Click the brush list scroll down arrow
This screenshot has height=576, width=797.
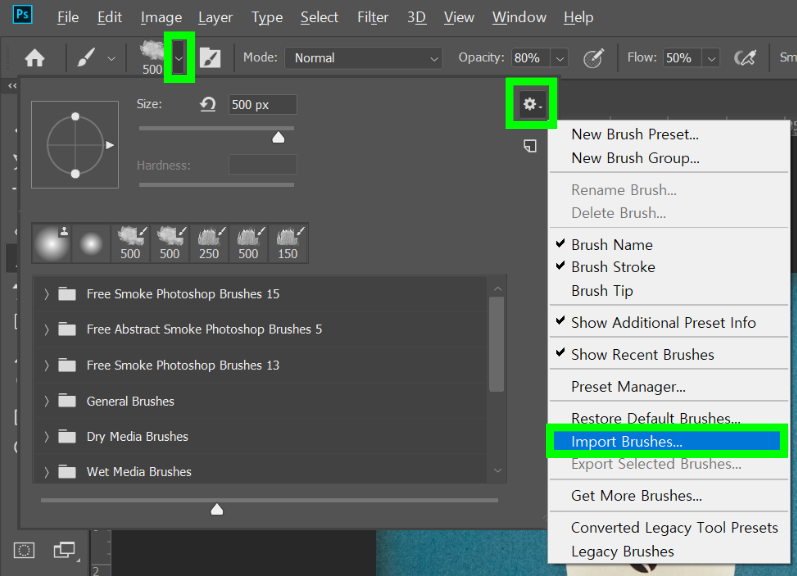[497, 471]
